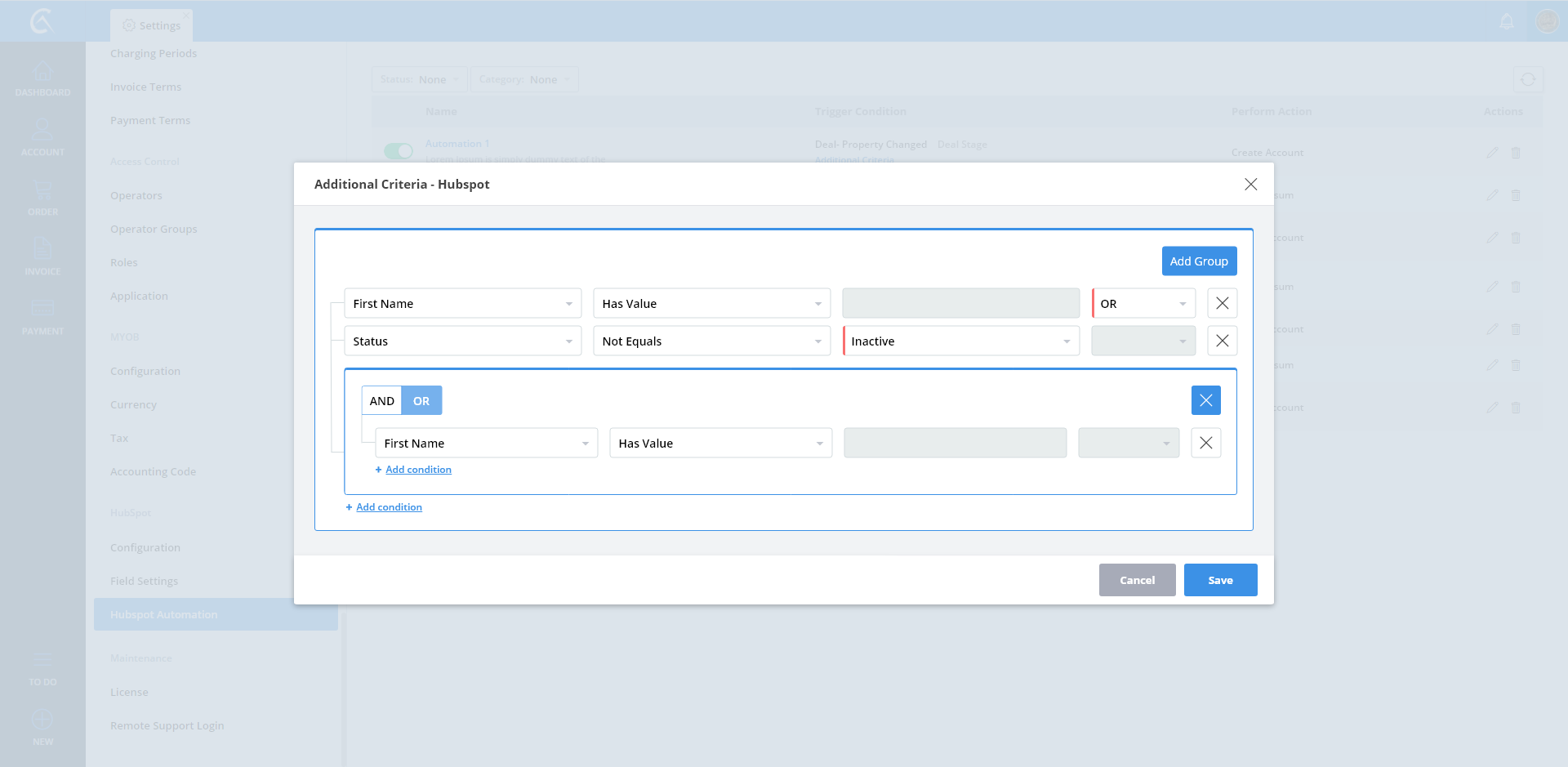Open Hubspot Automation settings menu item
Image resolution: width=1568 pixels, height=767 pixels.
164,614
